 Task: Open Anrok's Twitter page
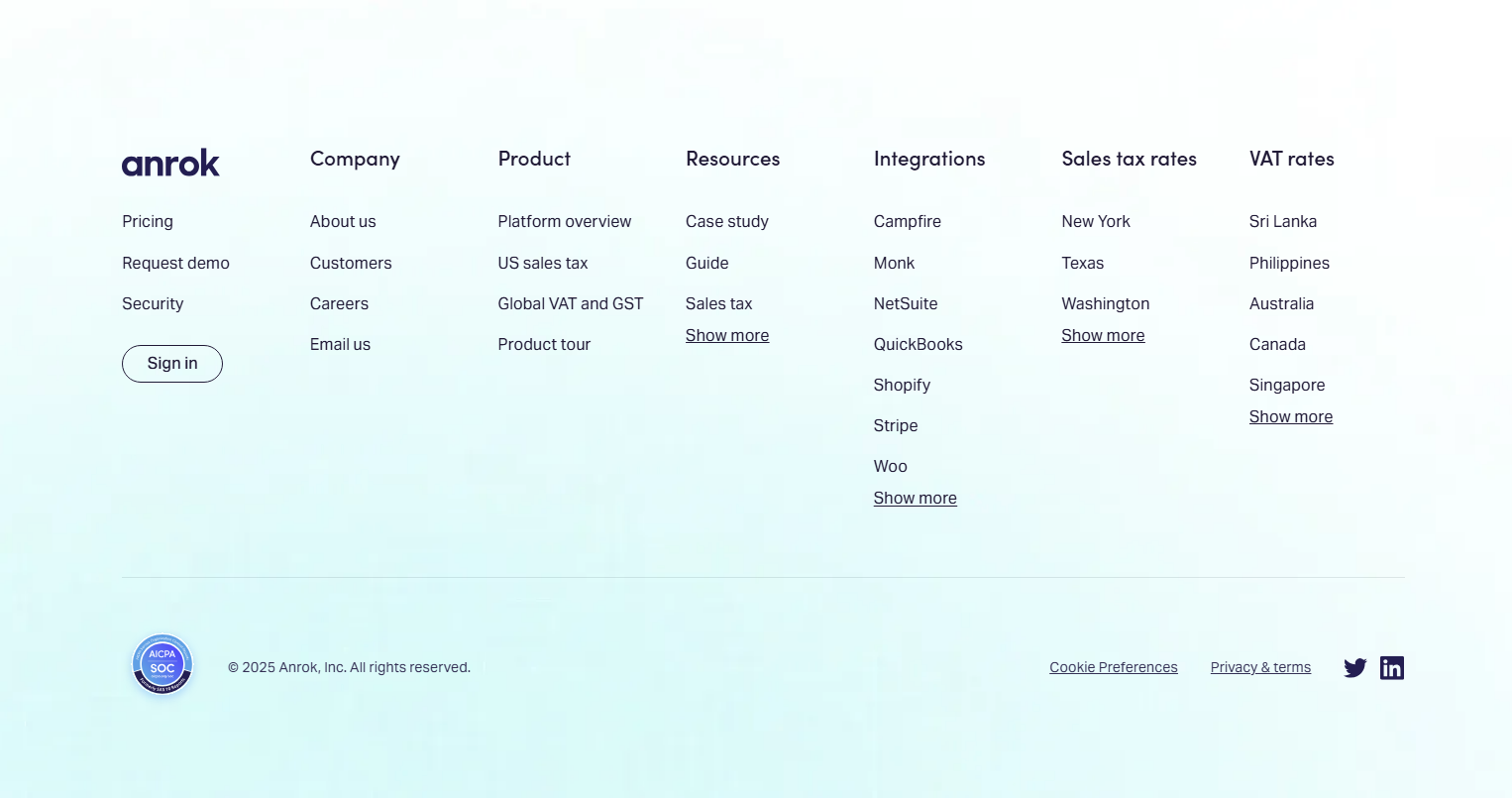click(x=1354, y=667)
